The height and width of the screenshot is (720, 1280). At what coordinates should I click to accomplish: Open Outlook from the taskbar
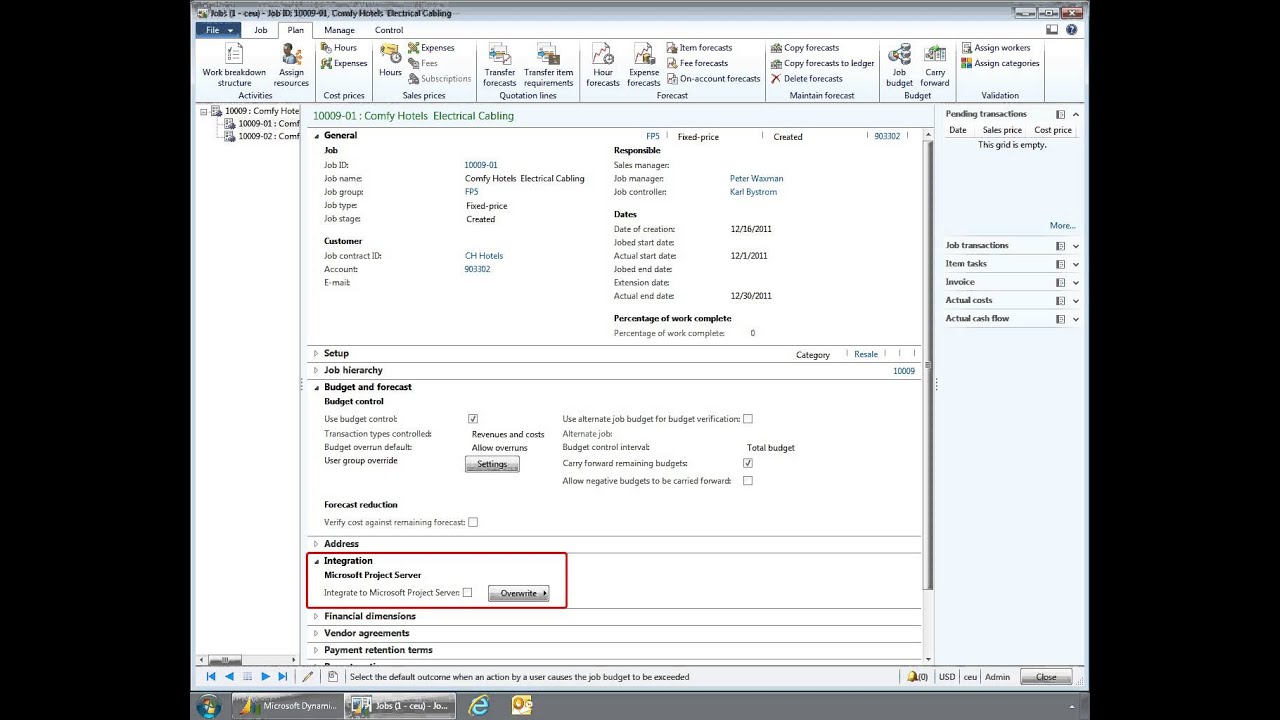pyautogui.click(x=521, y=706)
